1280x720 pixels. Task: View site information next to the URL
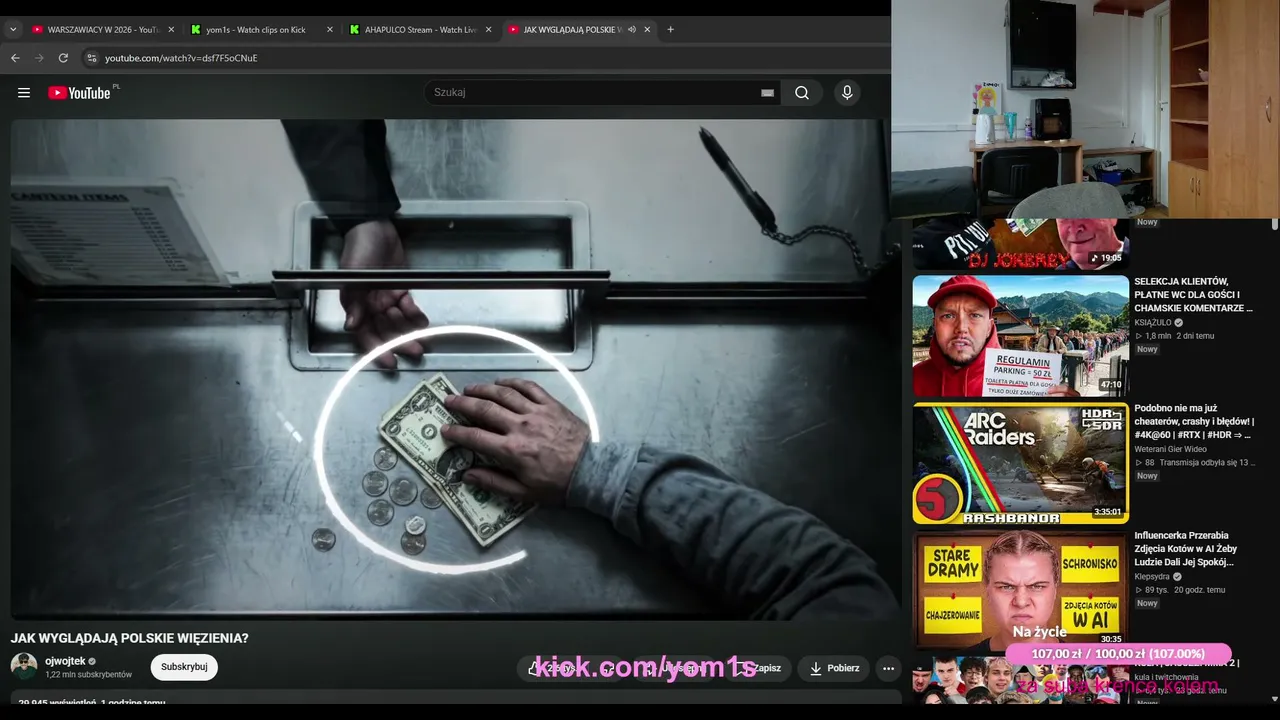[x=92, y=58]
